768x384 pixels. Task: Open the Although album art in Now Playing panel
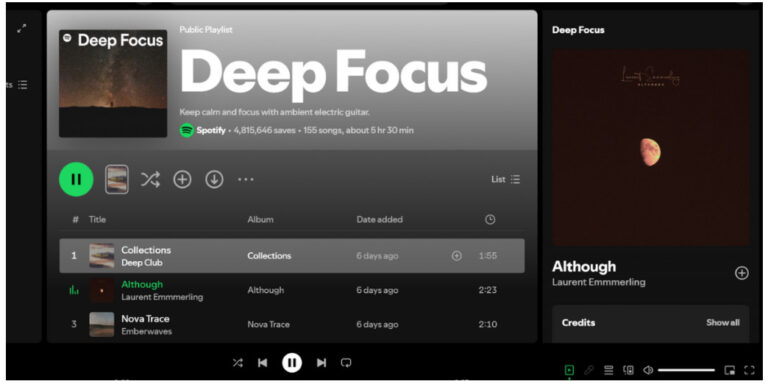[650, 147]
